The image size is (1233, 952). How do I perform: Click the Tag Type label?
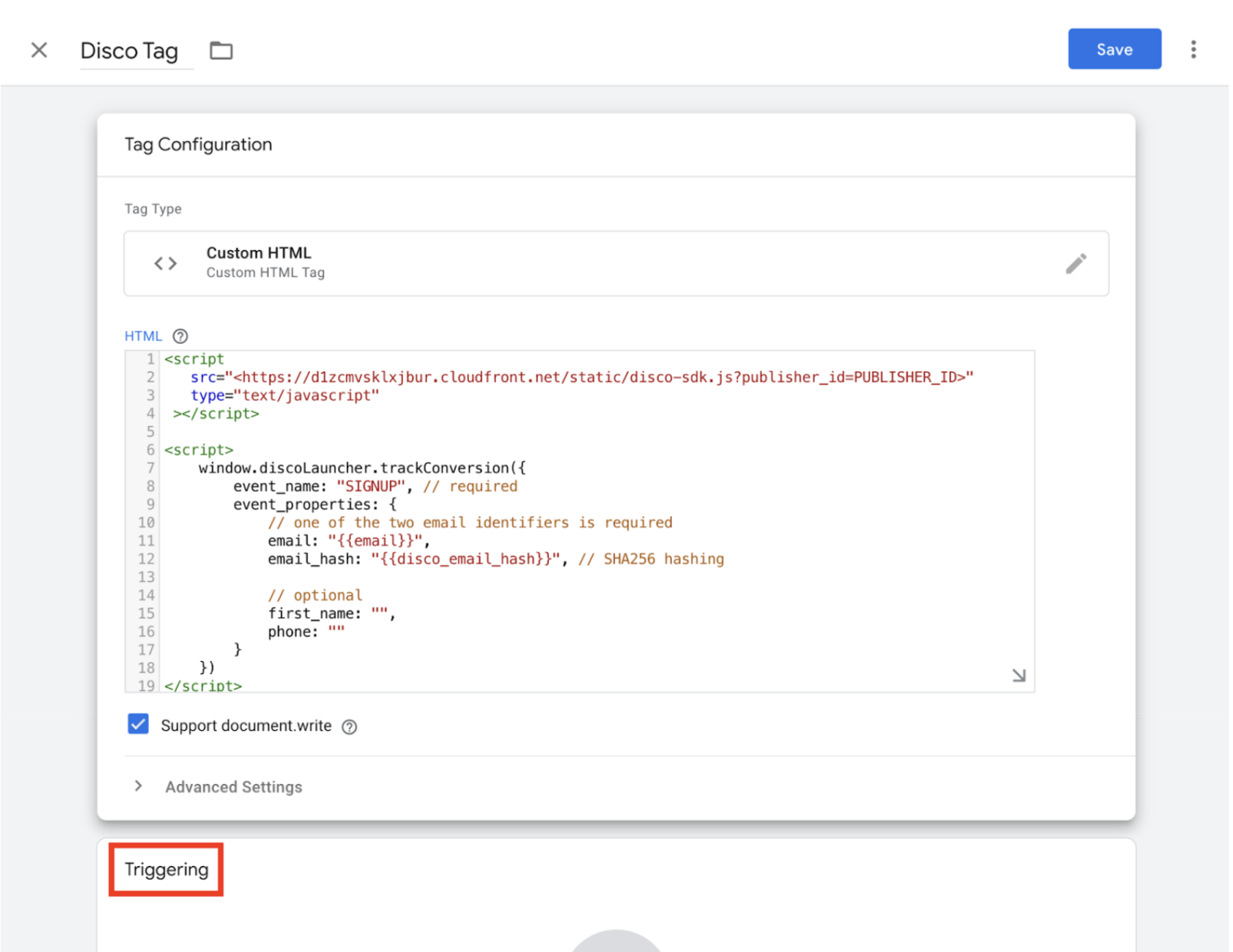tap(153, 209)
